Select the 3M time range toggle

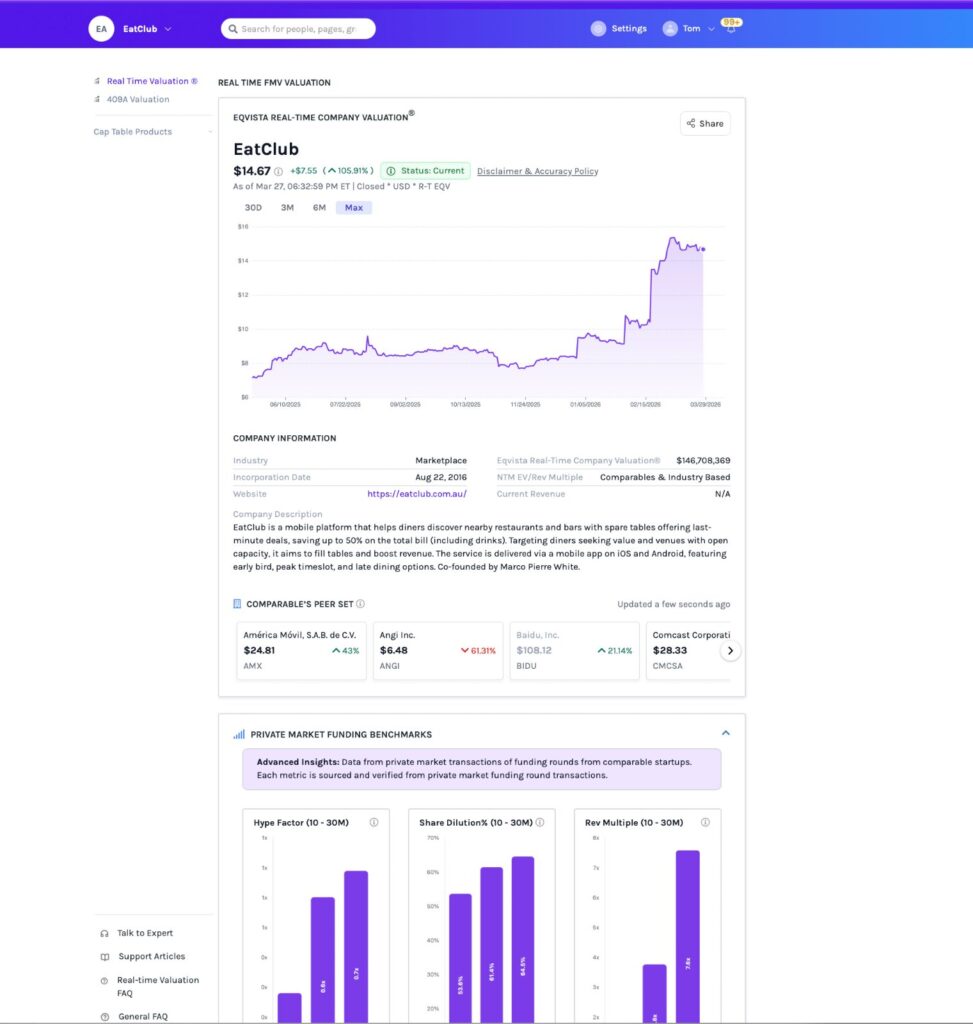287,207
